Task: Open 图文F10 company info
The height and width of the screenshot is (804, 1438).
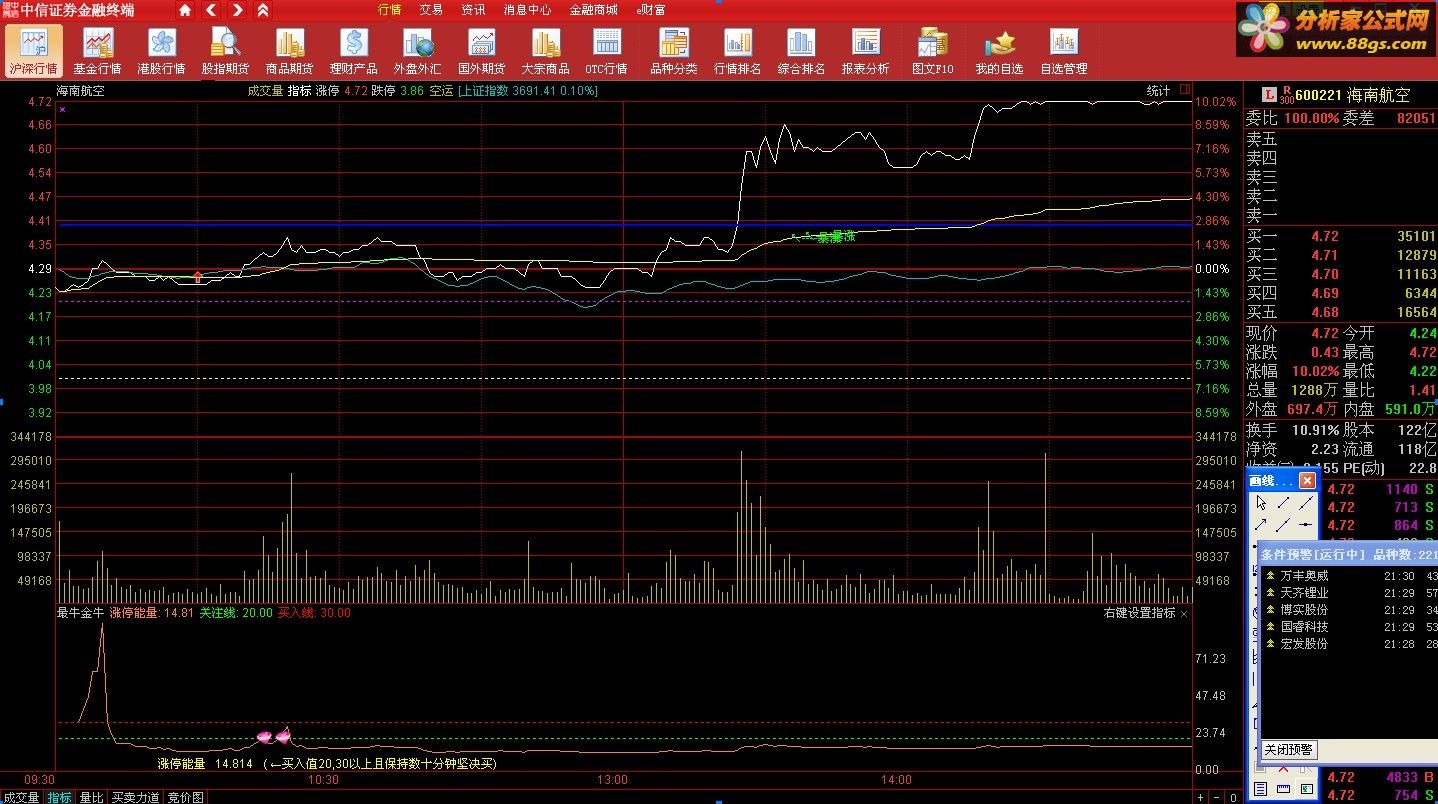Action: (x=932, y=52)
